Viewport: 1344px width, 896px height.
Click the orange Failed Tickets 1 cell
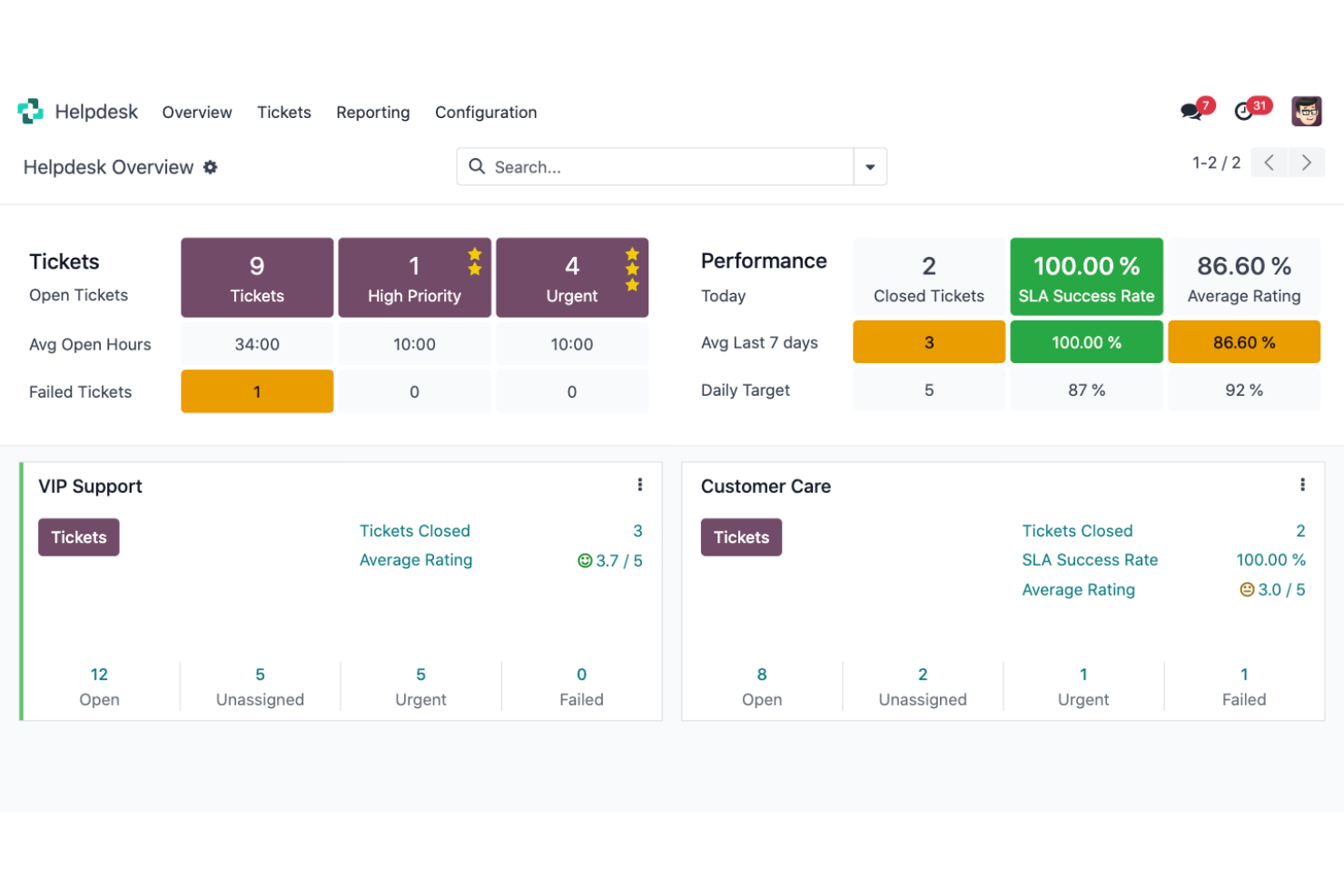pos(257,391)
